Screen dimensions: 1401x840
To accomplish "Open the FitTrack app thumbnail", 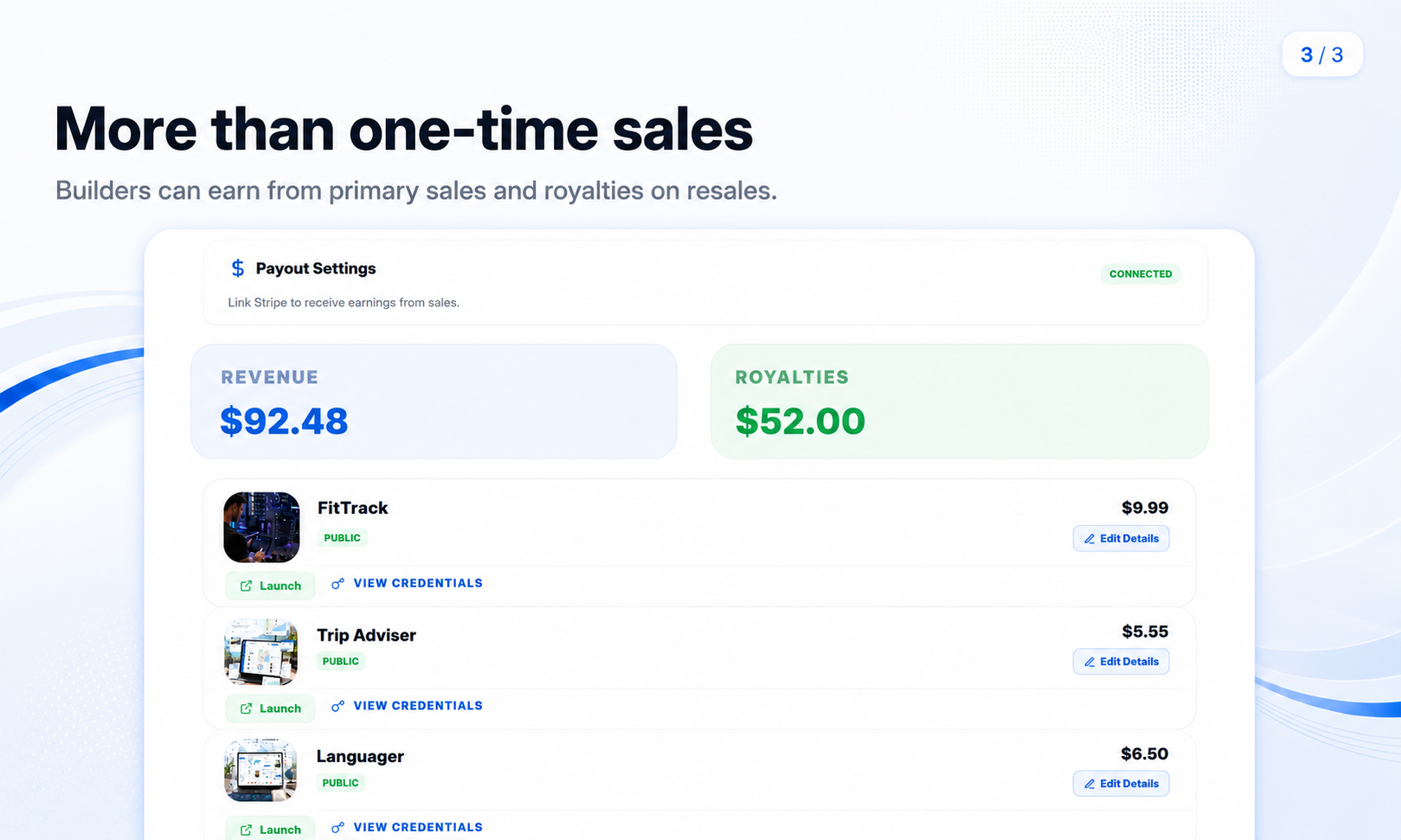I will [x=261, y=528].
